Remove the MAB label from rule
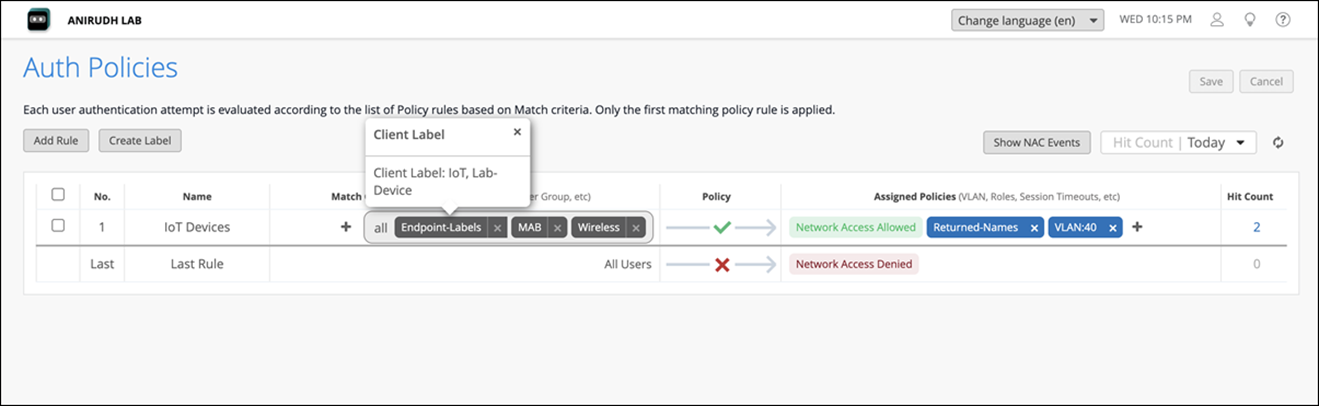 click(558, 228)
